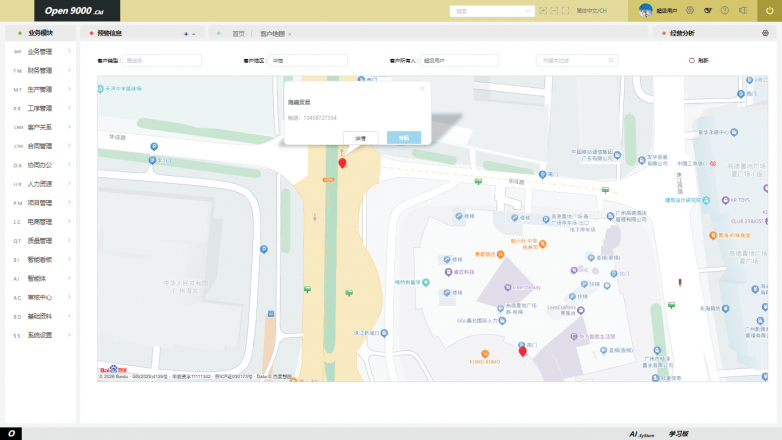Click the 详情 button in popup
Image resolution: width=782 pixels, height=440 pixels.
360,137
